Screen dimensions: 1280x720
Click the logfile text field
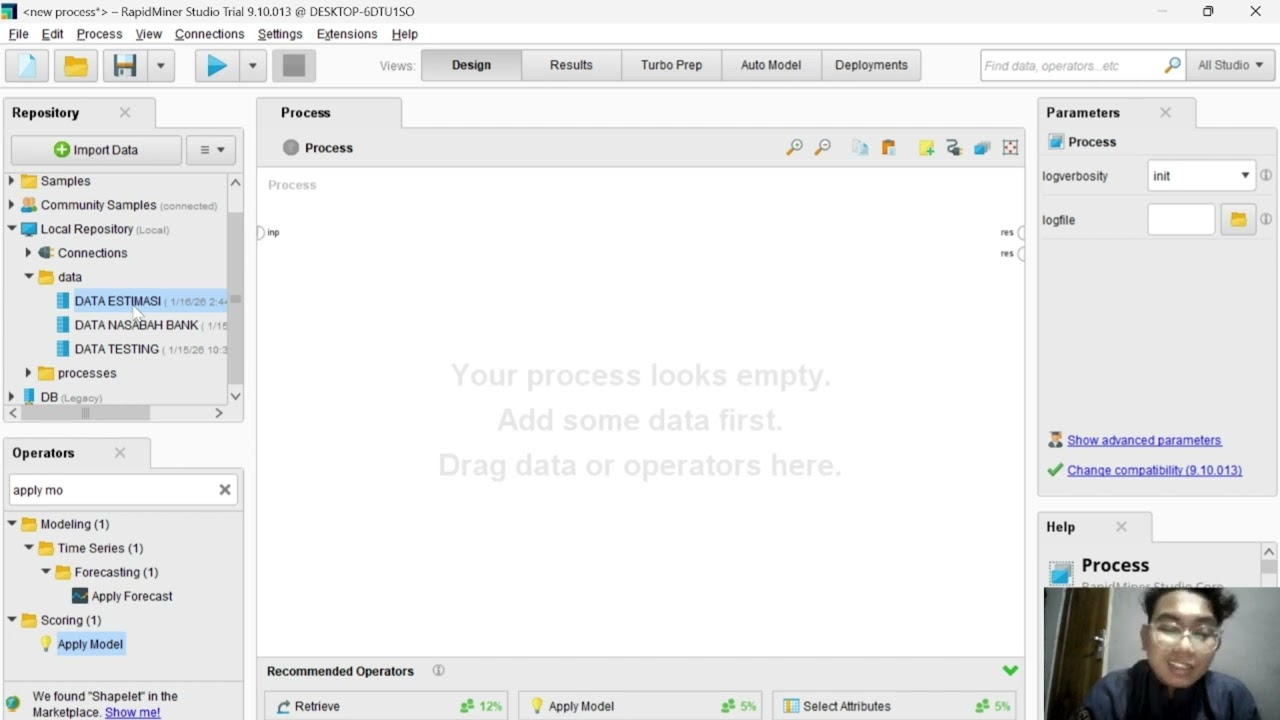pyautogui.click(x=1181, y=220)
